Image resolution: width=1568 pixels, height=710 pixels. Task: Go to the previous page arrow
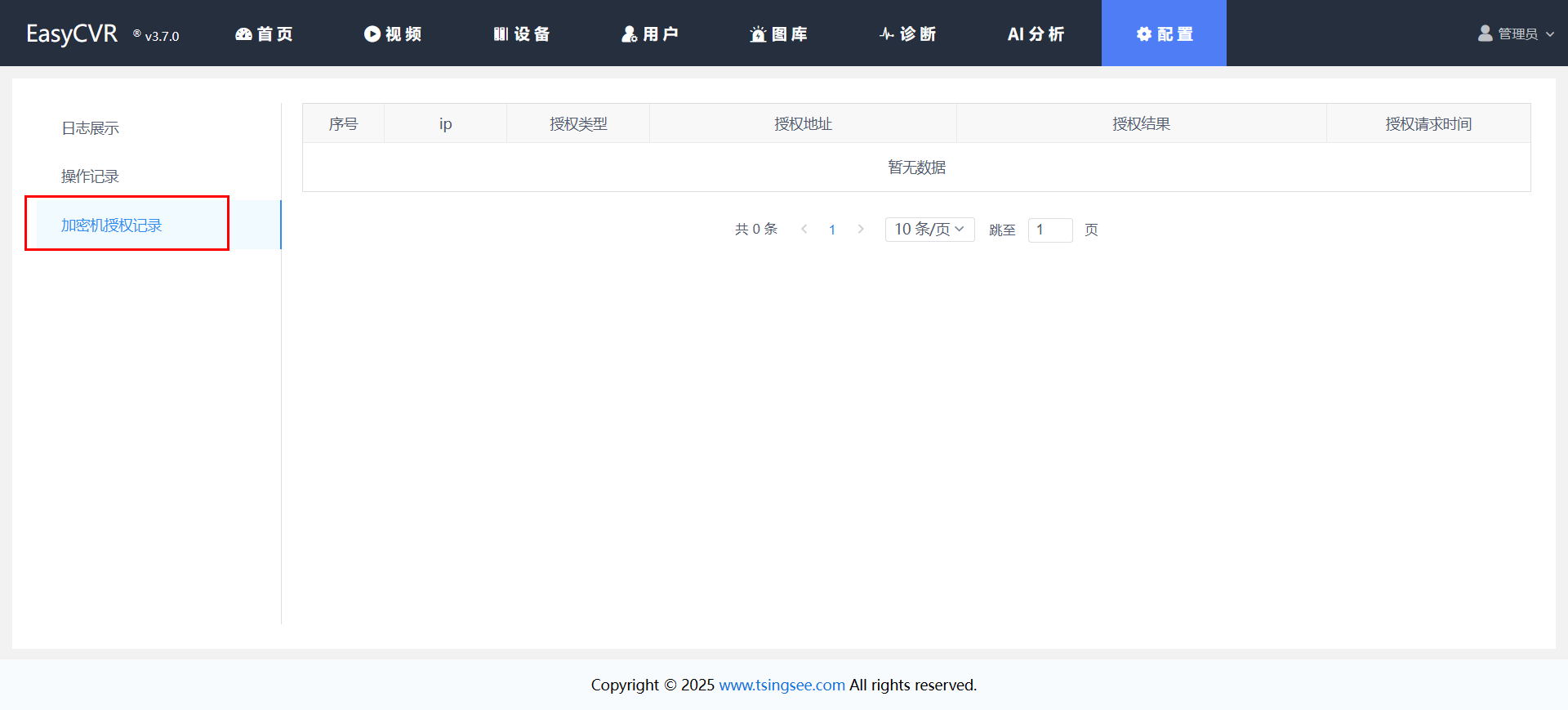point(804,230)
